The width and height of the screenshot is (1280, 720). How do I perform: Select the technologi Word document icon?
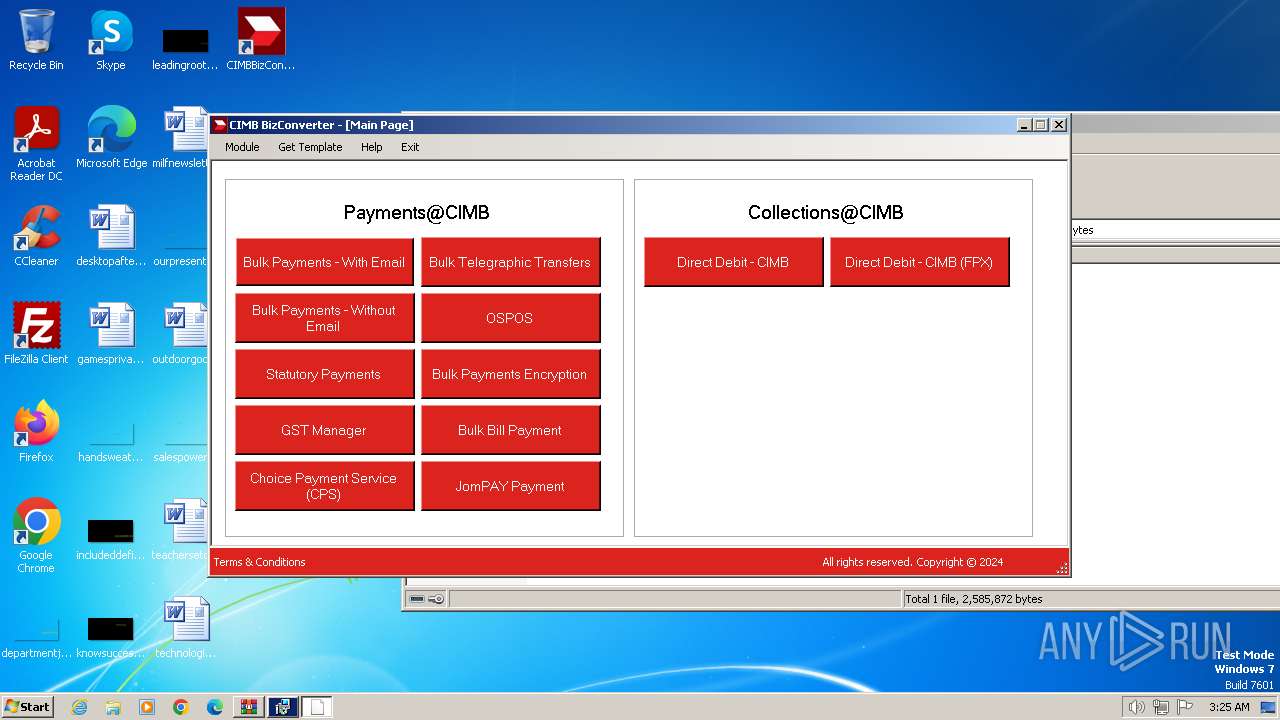(185, 628)
